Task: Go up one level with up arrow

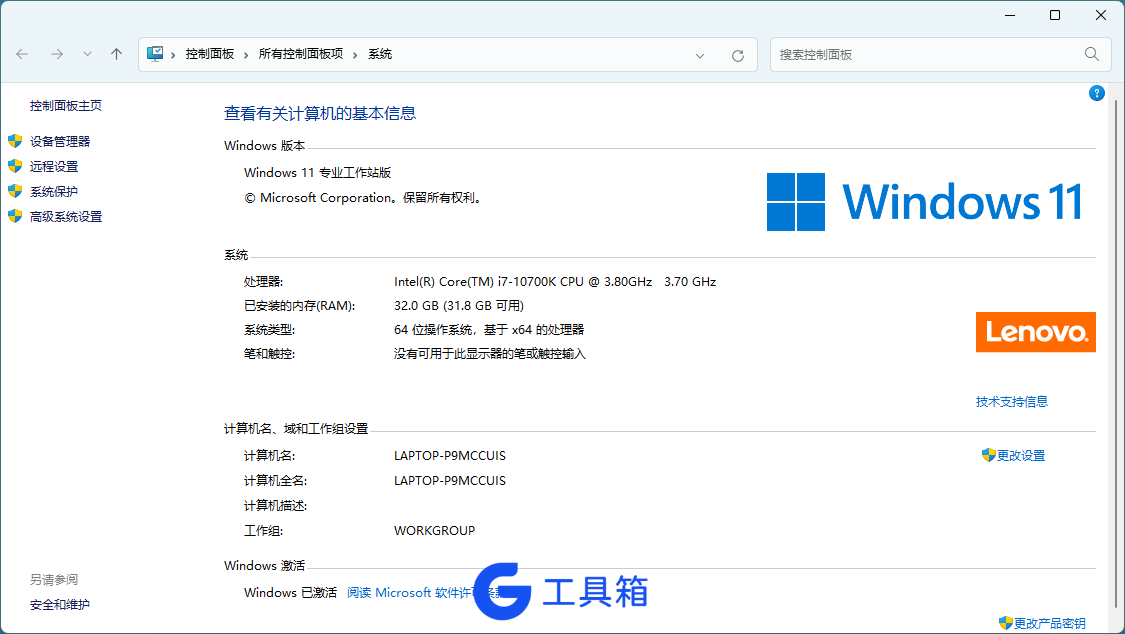Action: tap(116, 55)
